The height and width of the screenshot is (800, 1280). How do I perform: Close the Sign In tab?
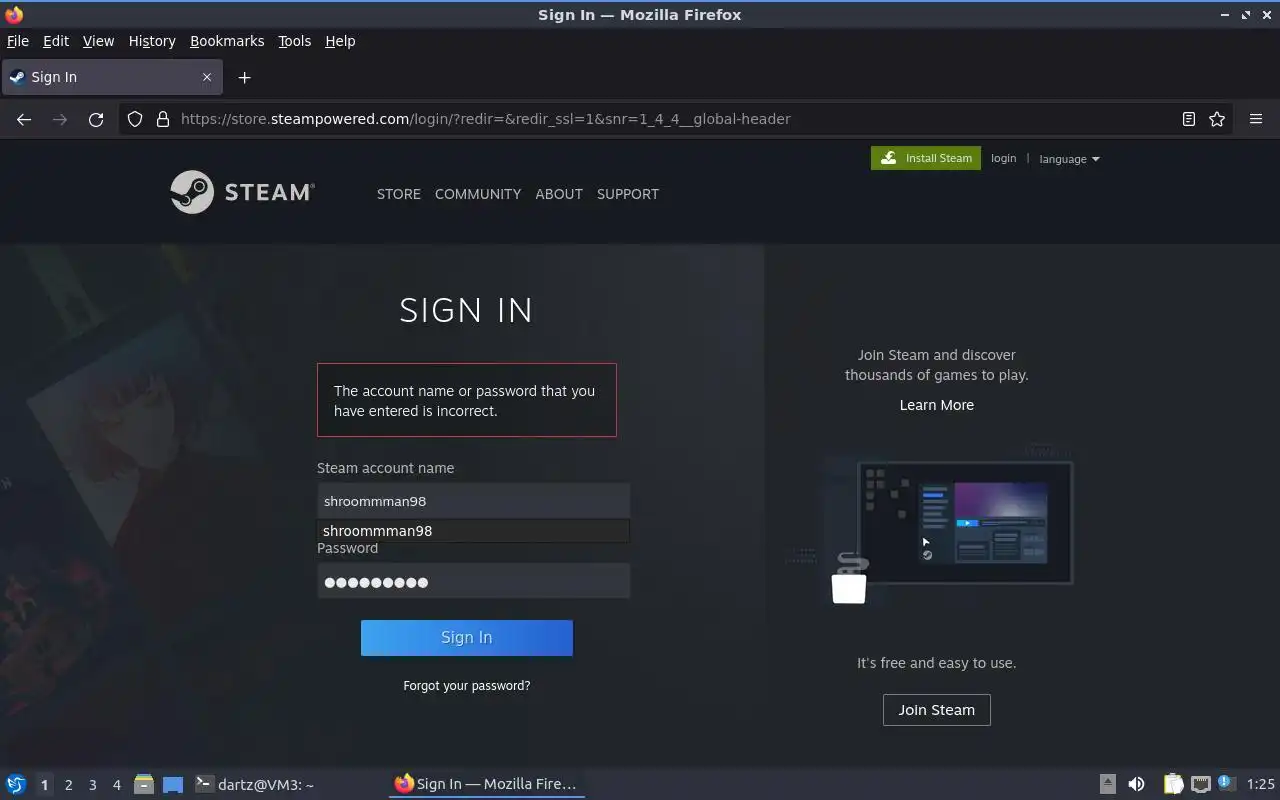207,77
